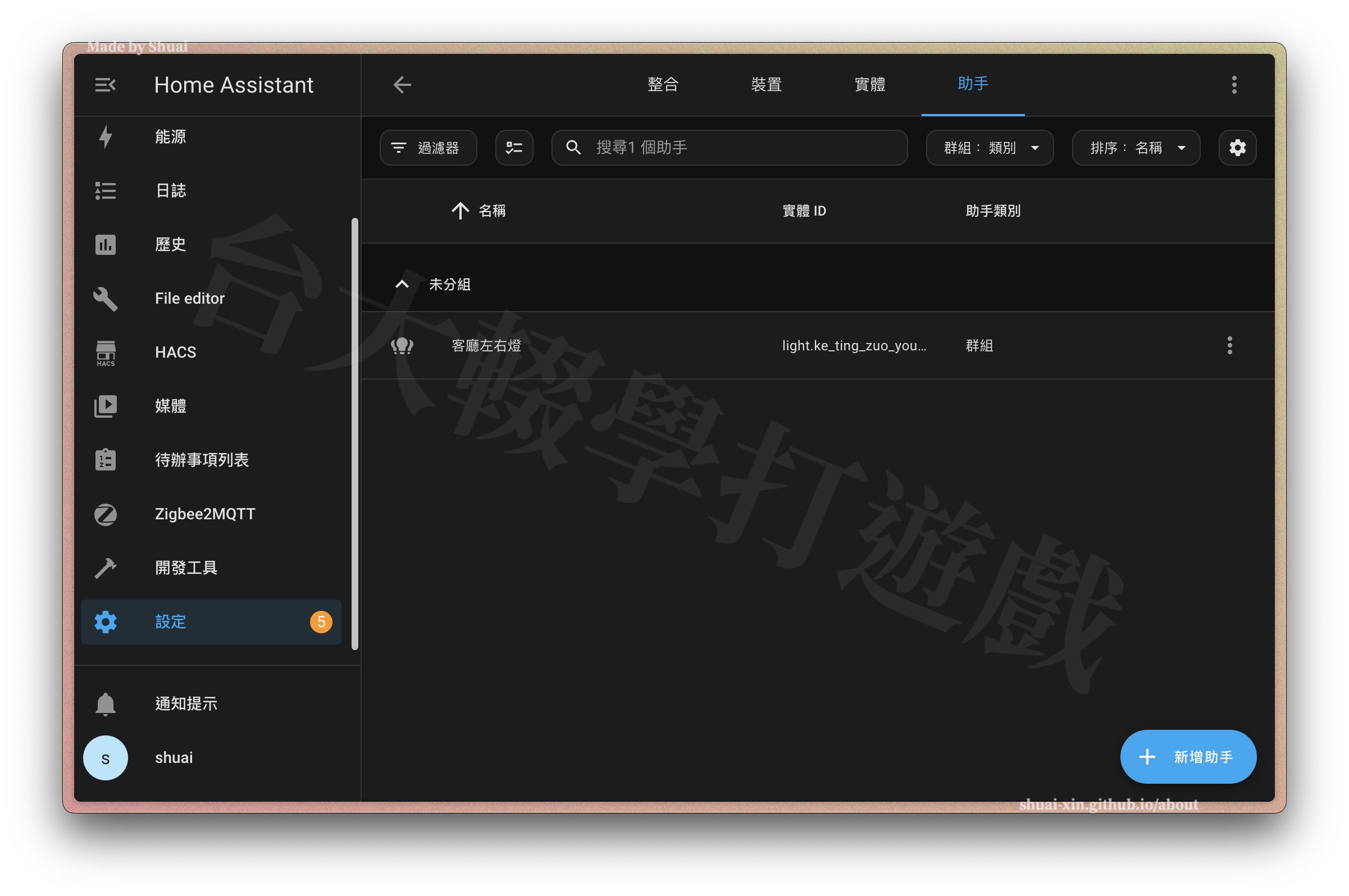Image resolution: width=1349 pixels, height=896 pixels.
Task: Open the 過濾器 filter button
Action: 428,148
